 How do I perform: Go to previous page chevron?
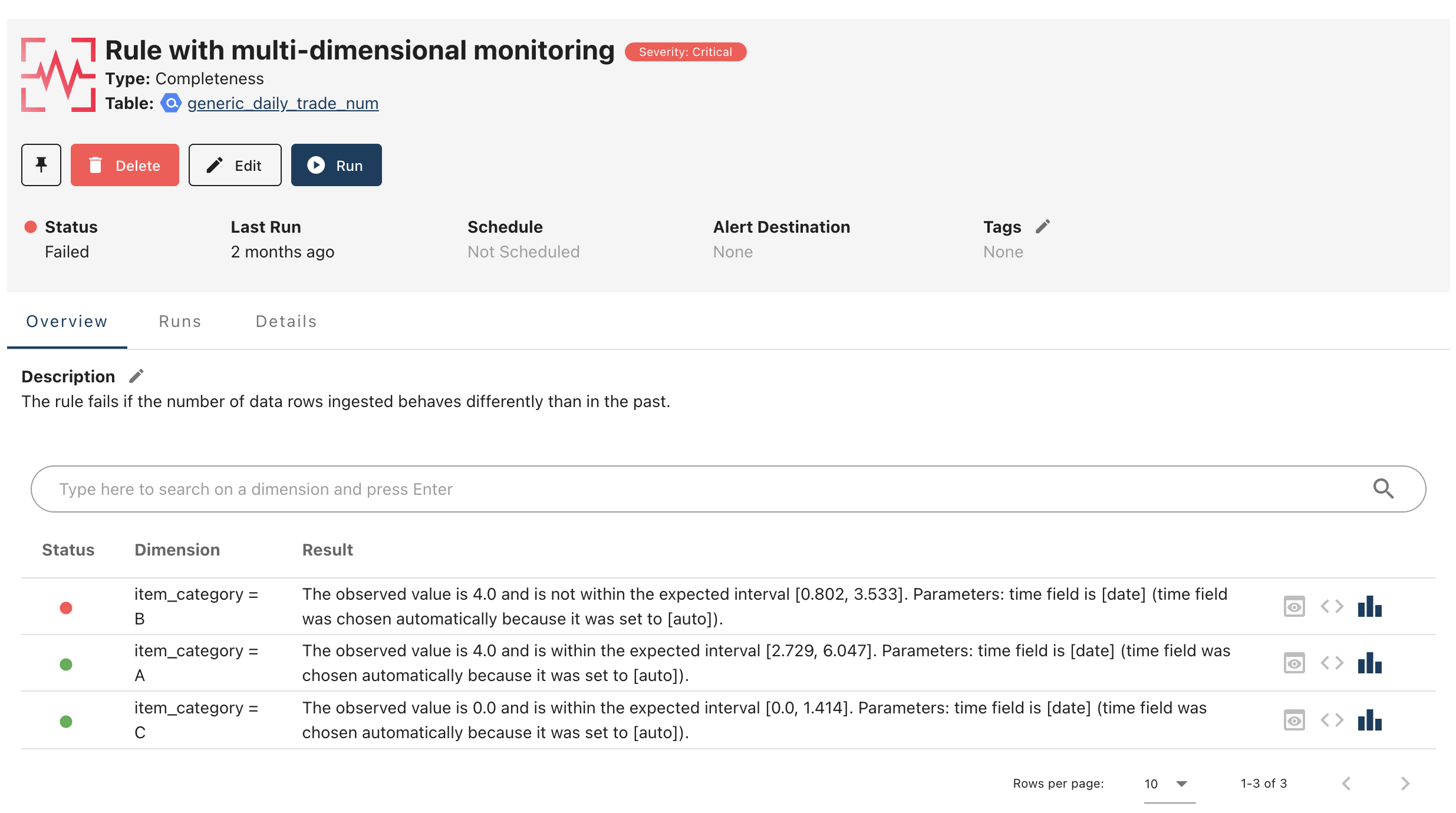click(1346, 784)
